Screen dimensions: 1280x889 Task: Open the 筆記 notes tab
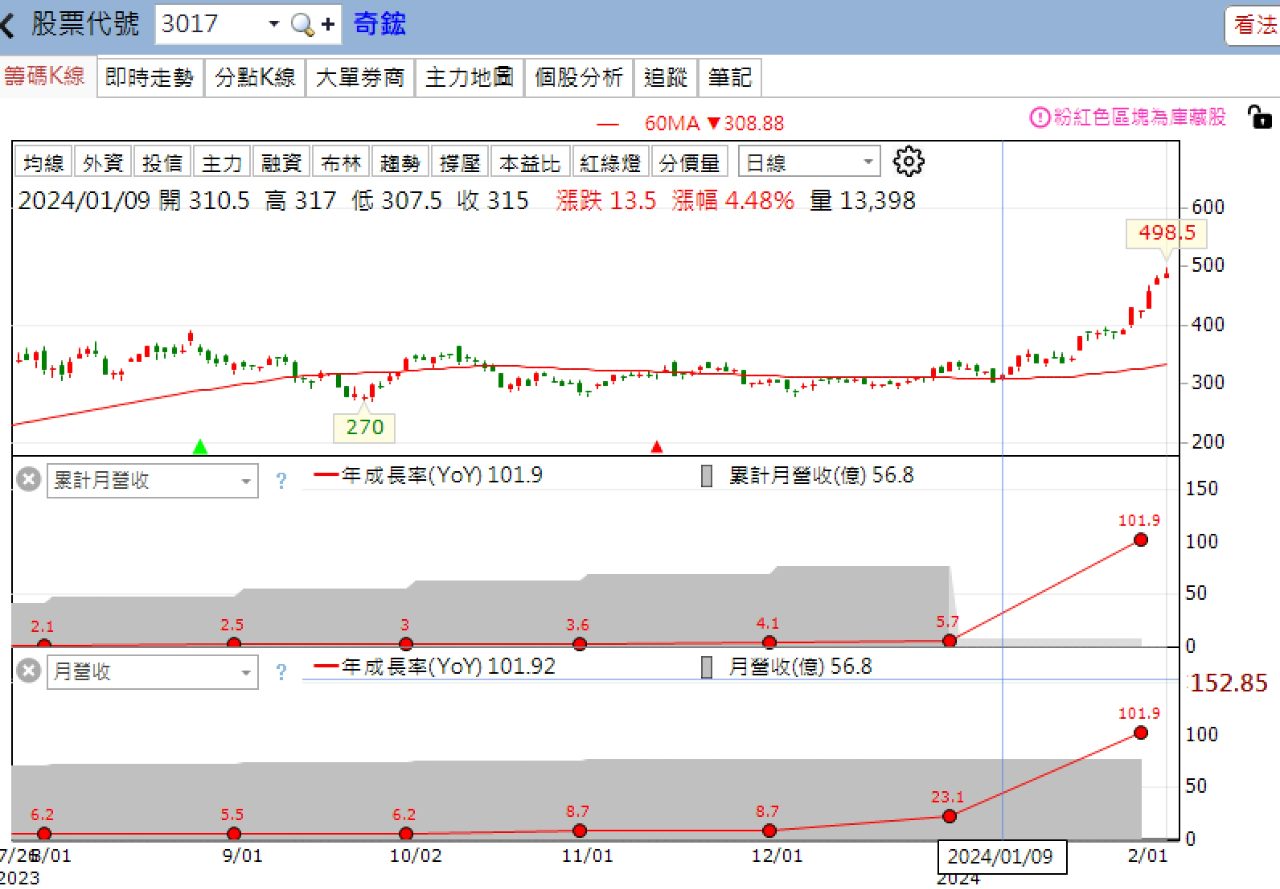click(731, 77)
